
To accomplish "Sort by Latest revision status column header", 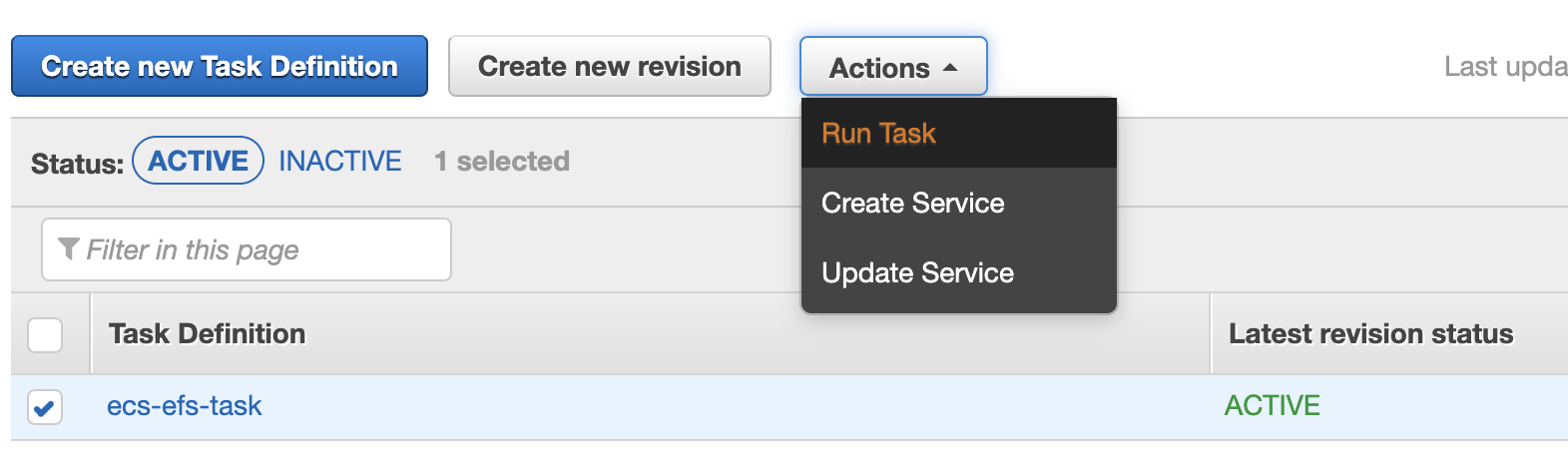I will (1370, 334).
